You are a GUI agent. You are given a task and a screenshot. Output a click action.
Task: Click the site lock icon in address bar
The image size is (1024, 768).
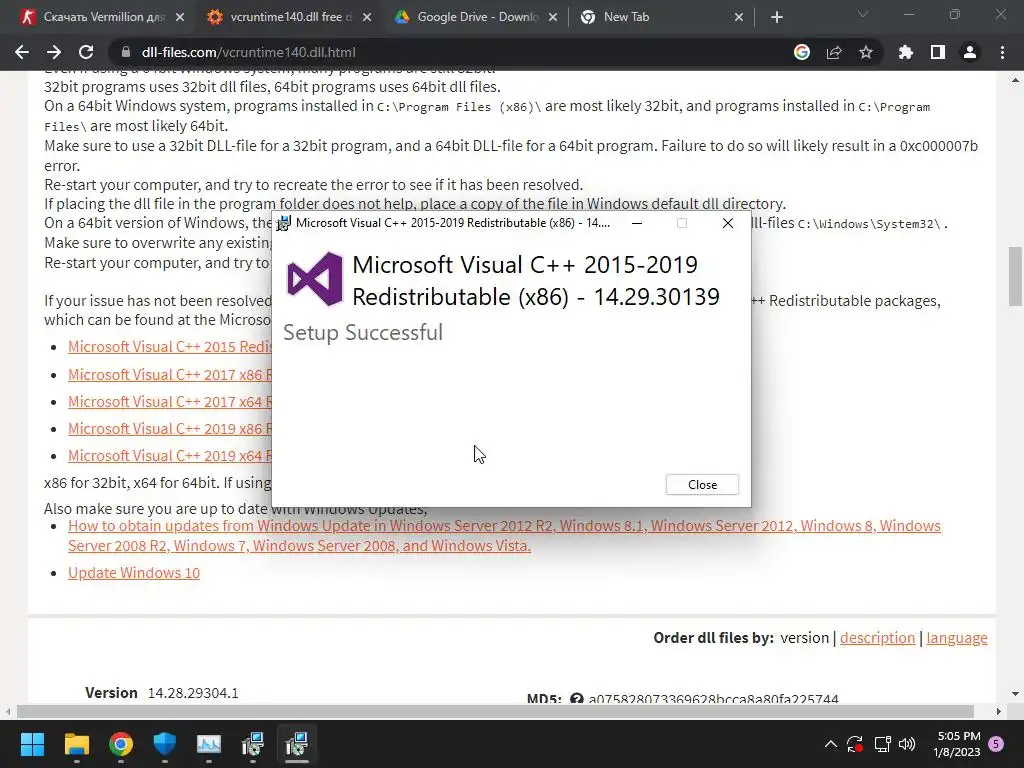click(x=126, y=52)
